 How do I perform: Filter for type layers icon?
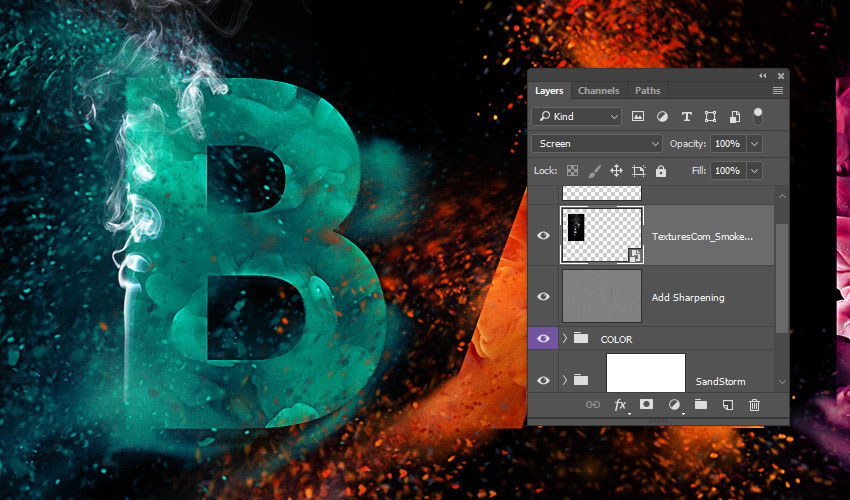686,116
